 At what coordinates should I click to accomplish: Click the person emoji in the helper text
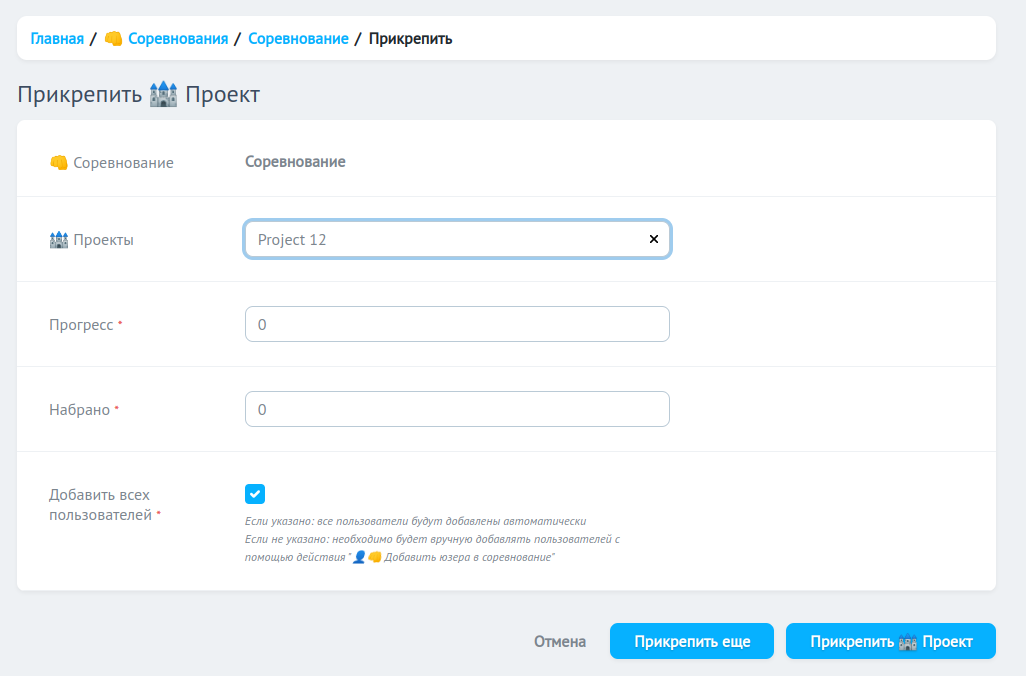[x=357, y=557]
